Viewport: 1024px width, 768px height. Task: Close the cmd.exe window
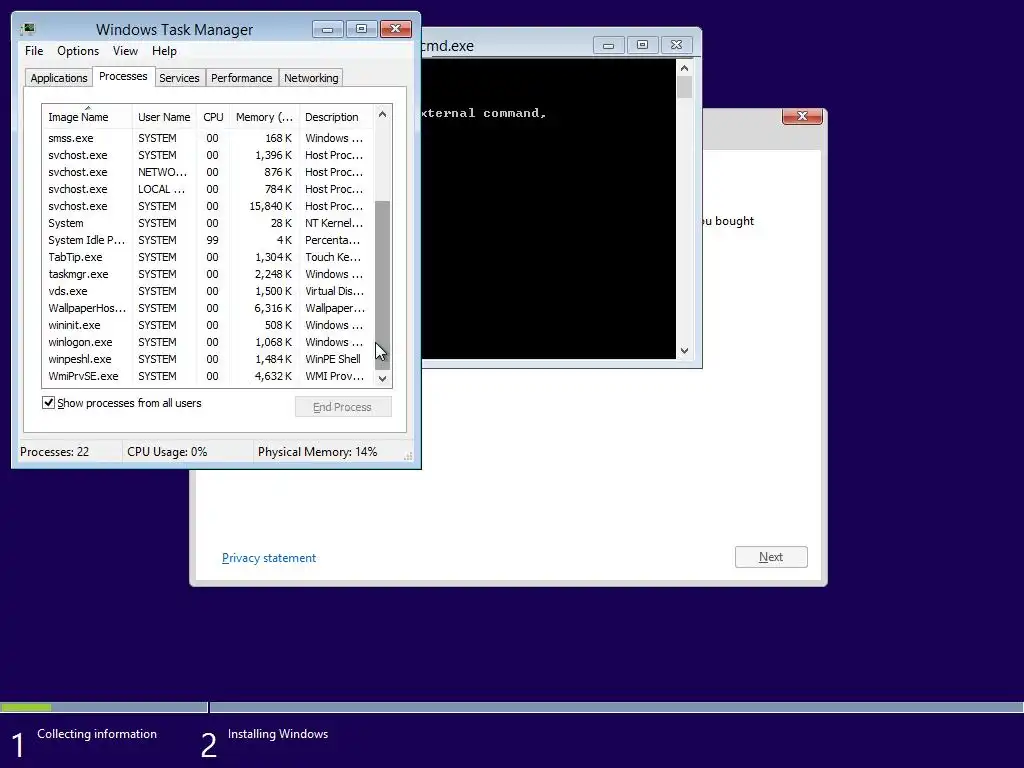677,45
